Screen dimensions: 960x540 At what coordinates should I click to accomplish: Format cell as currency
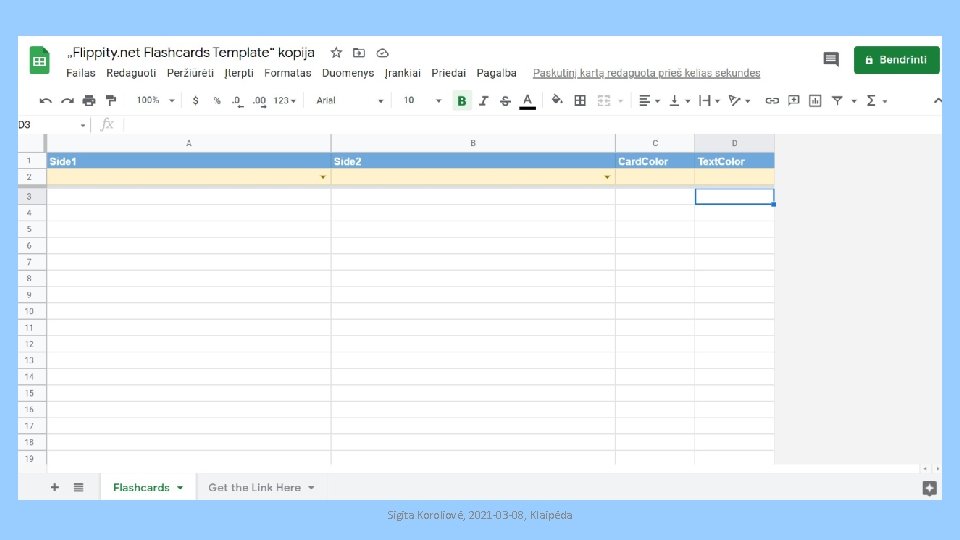pyautogui.click(x=195, y=100)
